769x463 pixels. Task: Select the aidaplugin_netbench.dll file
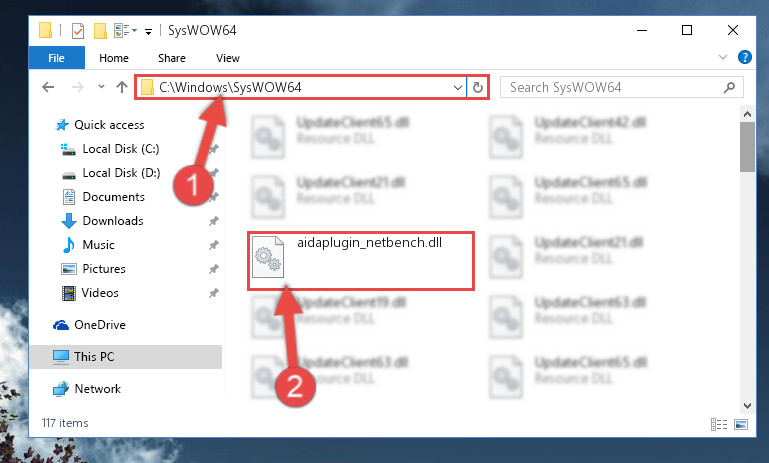click(x=361, y=261)
